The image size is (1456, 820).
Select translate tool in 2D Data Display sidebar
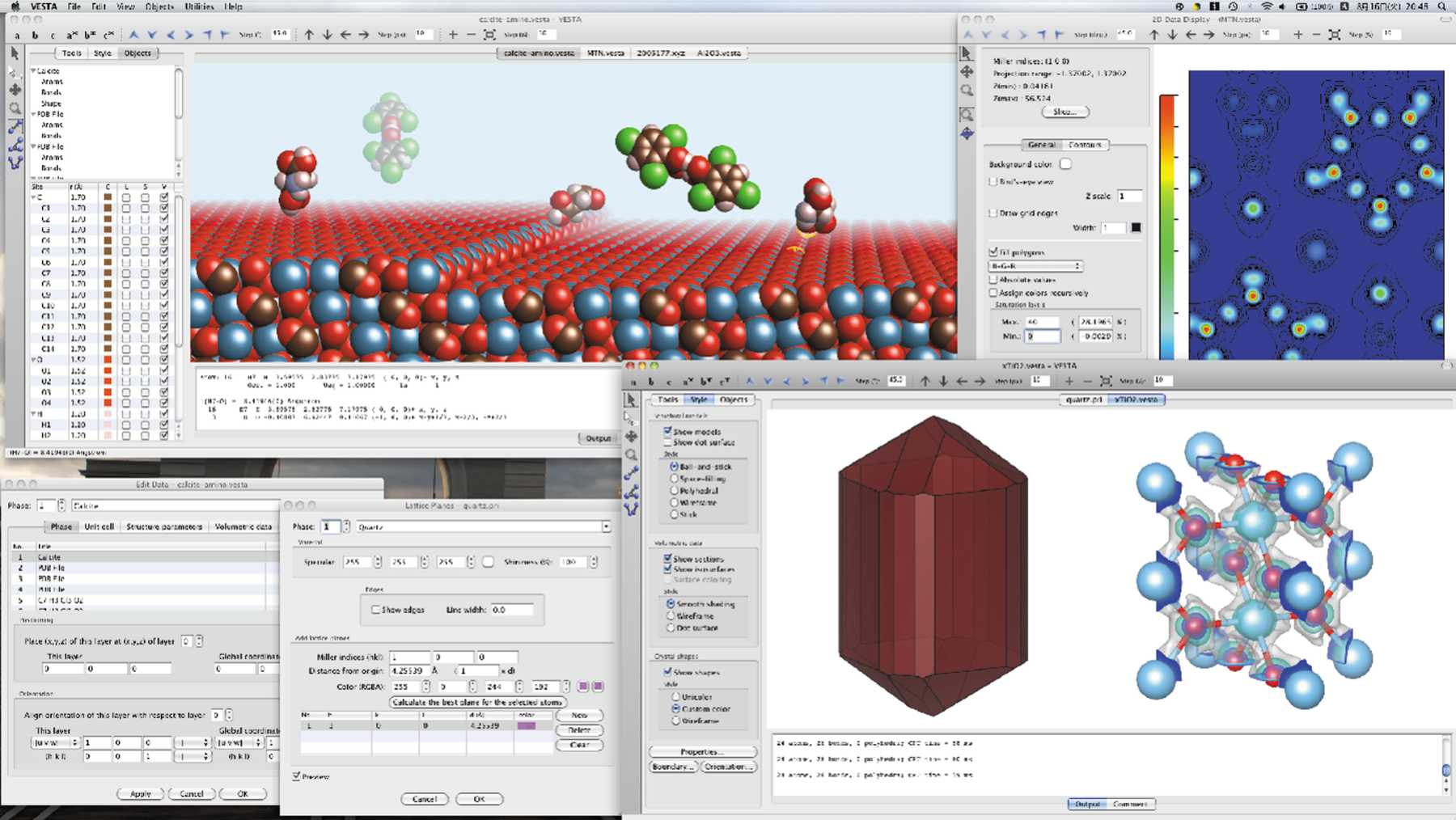click(967, 72)
